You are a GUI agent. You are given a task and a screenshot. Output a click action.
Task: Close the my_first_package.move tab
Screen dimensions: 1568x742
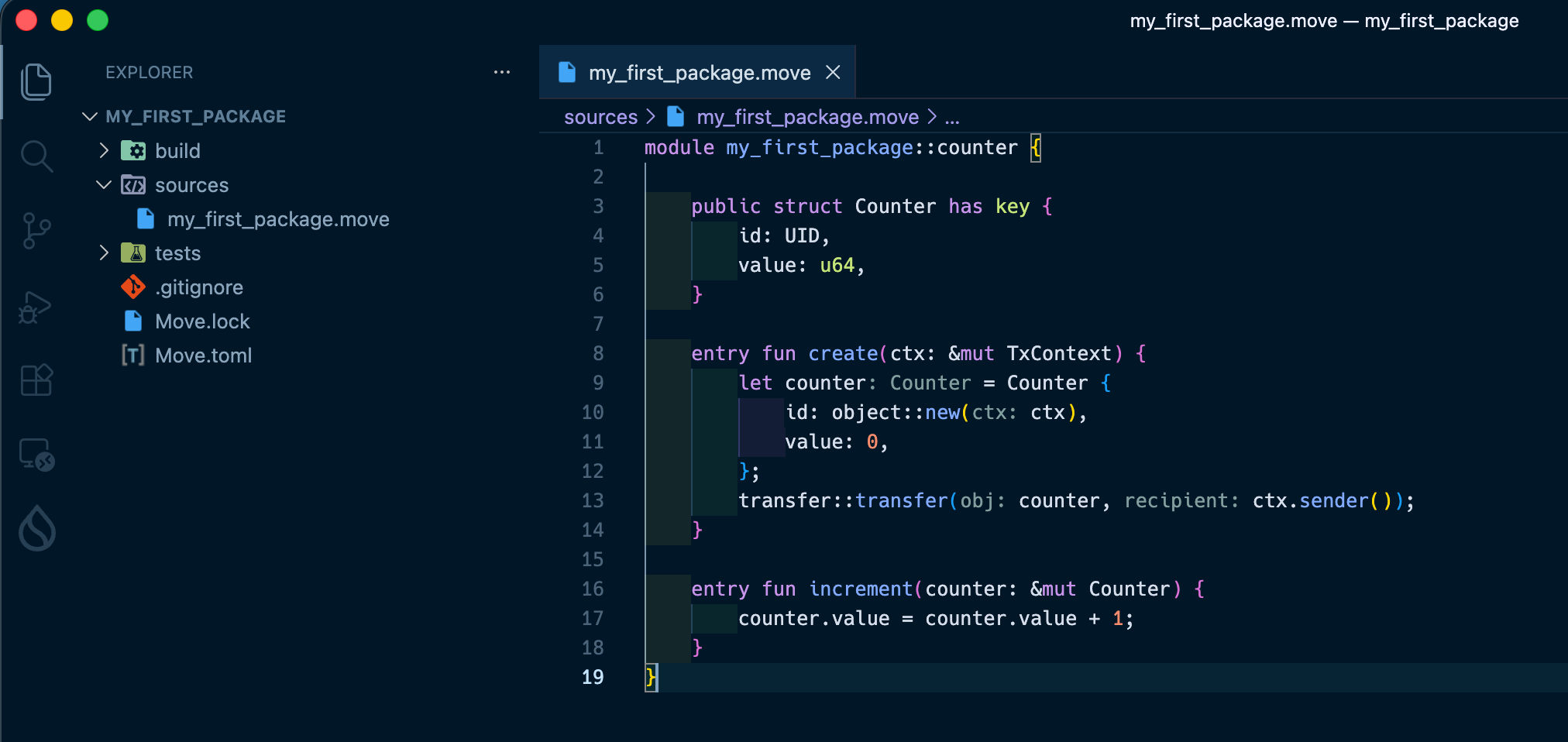click(833, 72)
